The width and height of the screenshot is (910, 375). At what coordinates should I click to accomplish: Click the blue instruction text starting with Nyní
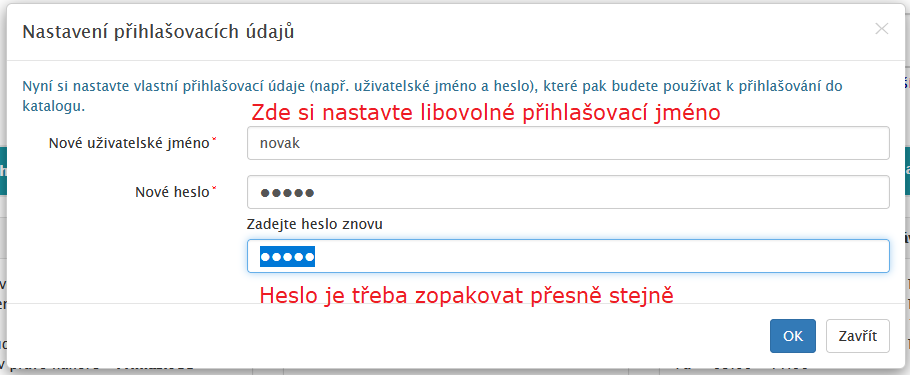(432, 96)
